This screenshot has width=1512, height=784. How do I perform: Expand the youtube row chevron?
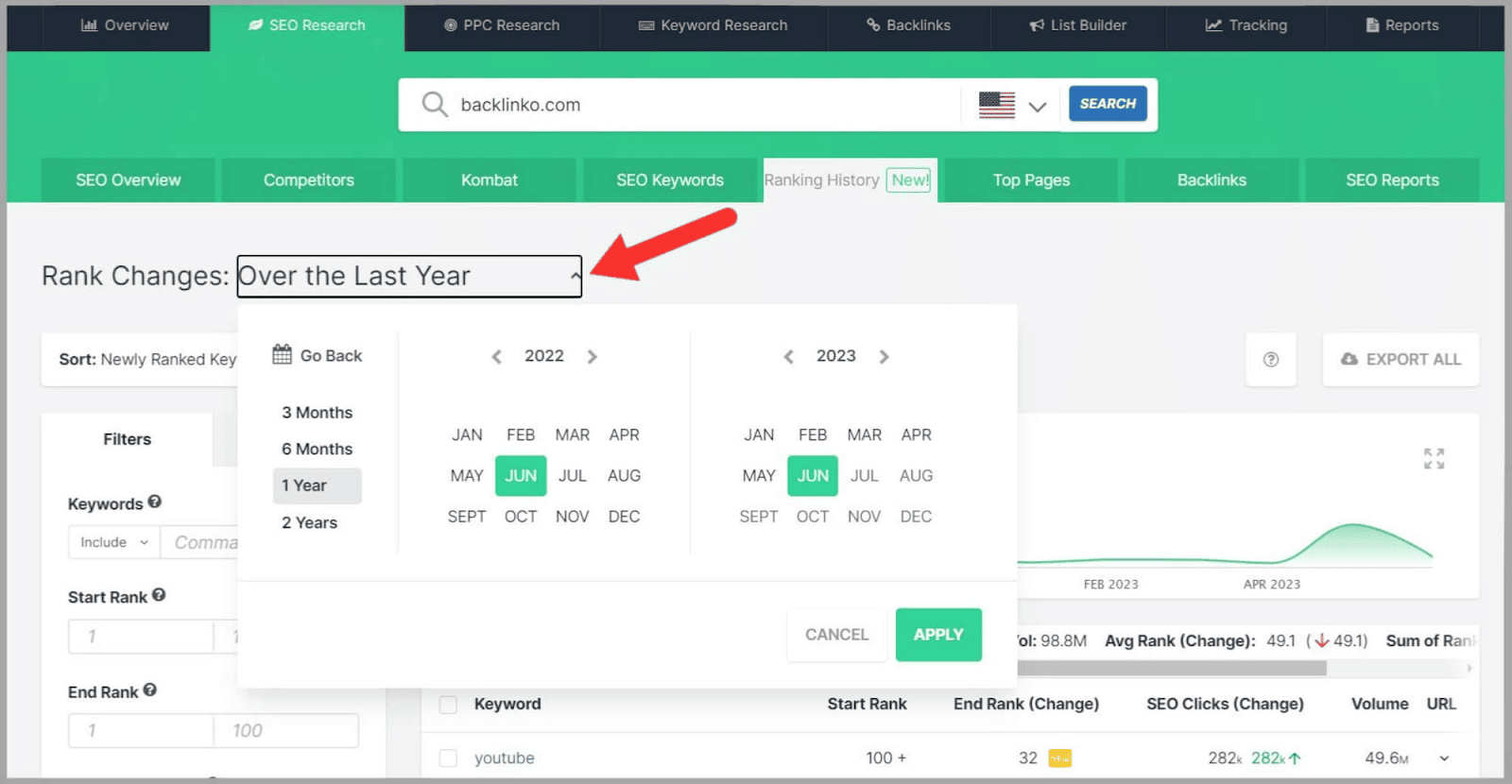coord(1444,758)
